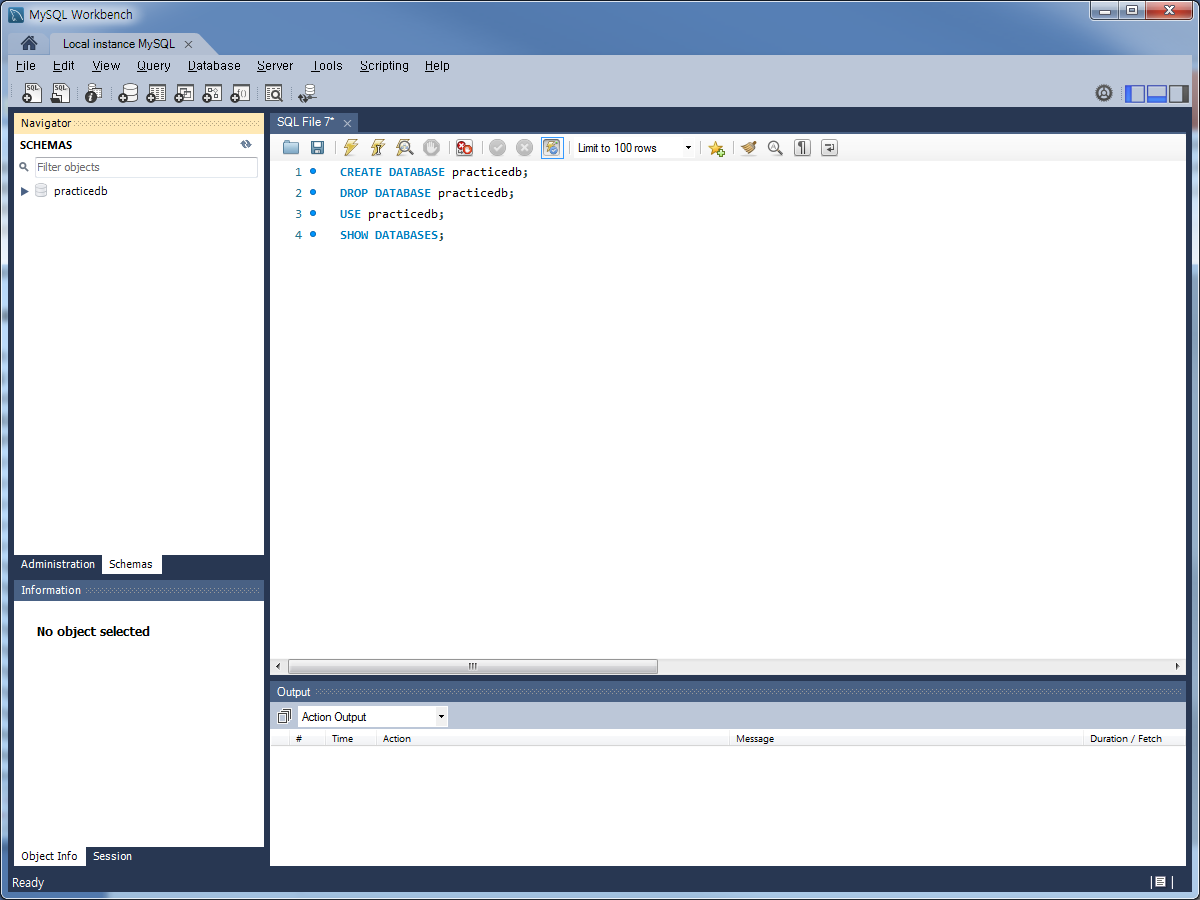Image resolution: width=1200 pixels, height=900 pixels.
Task: Click the Message column header in Output
Action: (x=755, y=738)
